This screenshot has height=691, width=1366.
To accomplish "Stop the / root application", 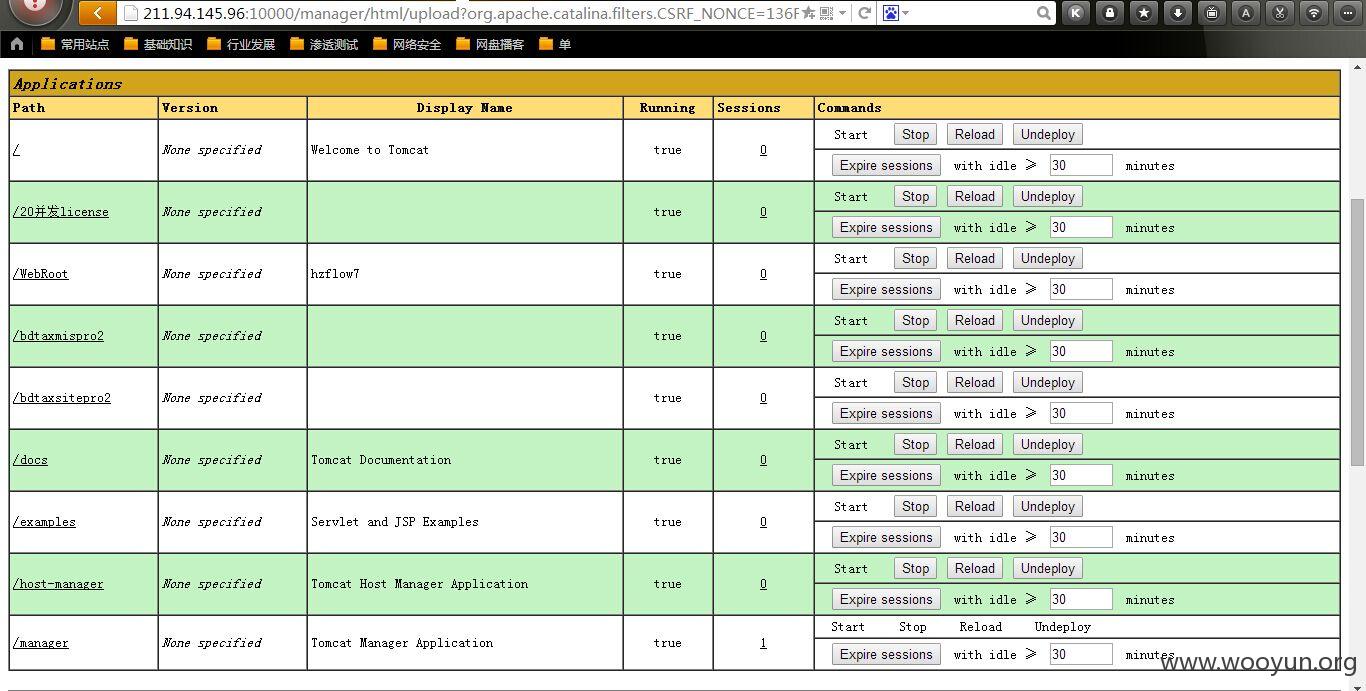I will 916,135.
